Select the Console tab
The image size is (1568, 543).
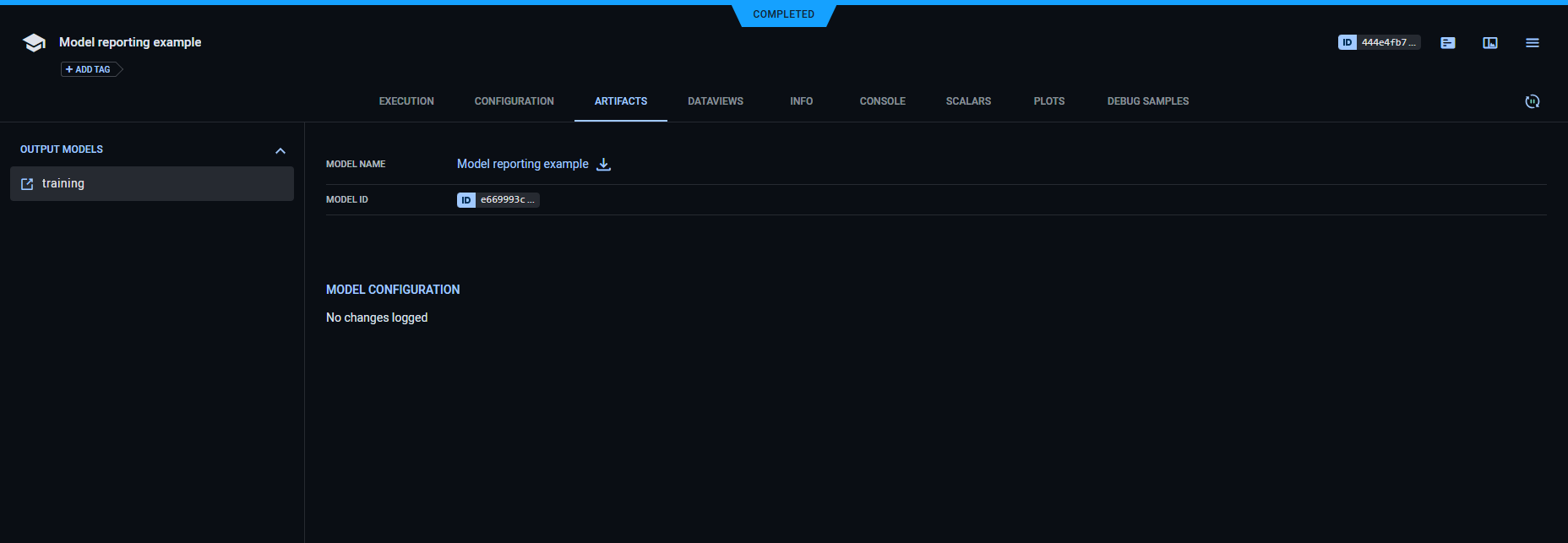tap(882, 101)
